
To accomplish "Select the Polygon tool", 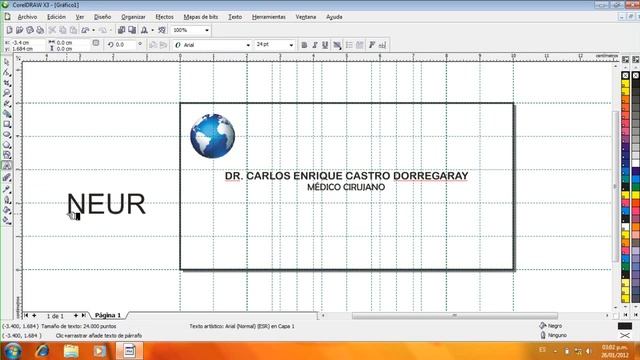I will click(7, 145).
